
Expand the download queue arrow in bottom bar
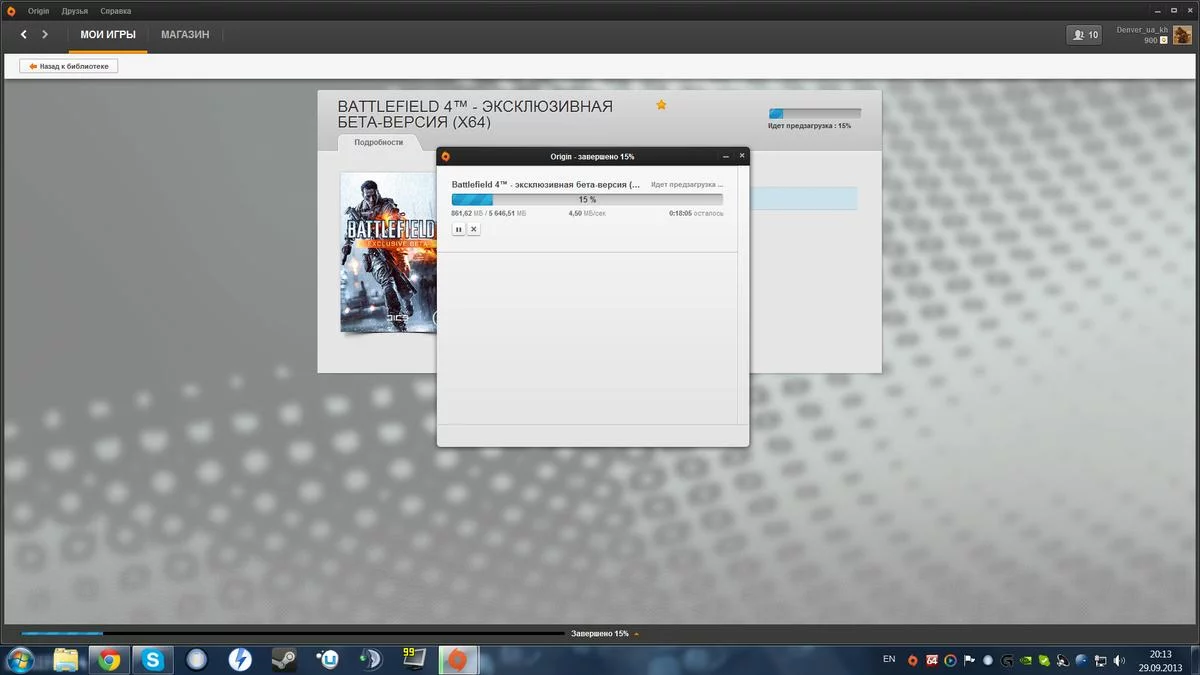[637, 634]
